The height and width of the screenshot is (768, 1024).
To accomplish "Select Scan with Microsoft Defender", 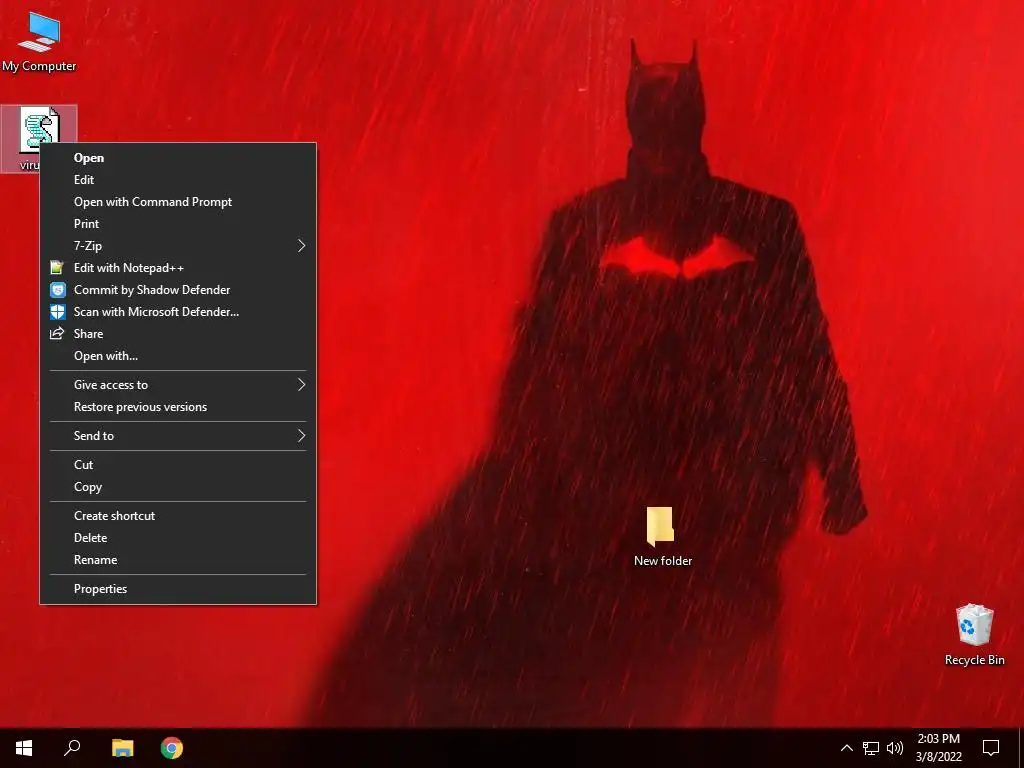I will 178,312.
